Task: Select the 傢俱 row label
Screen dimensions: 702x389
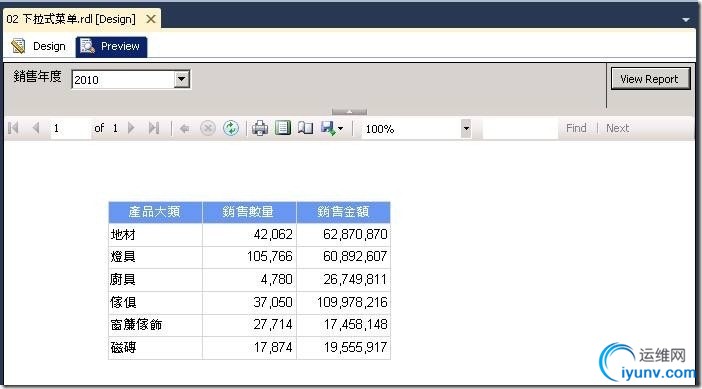Action: pos(123,302)
